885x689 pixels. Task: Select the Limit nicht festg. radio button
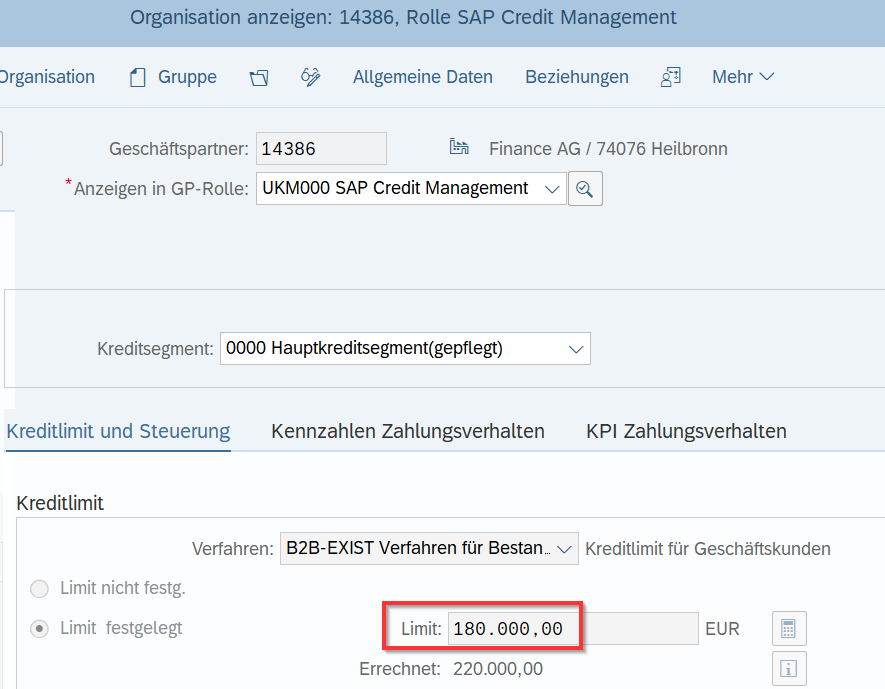point(37,589)
